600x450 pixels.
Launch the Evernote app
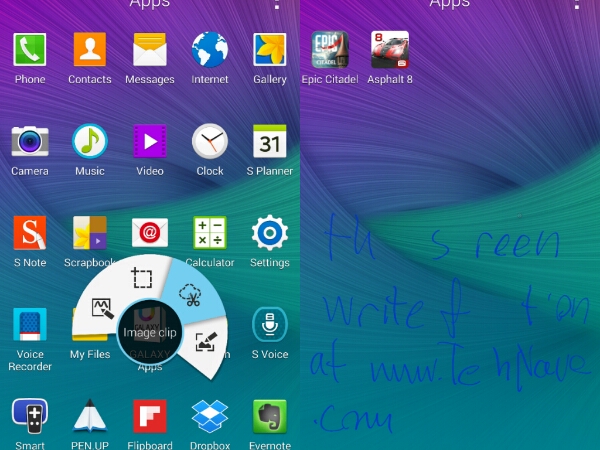pos(269,416)
